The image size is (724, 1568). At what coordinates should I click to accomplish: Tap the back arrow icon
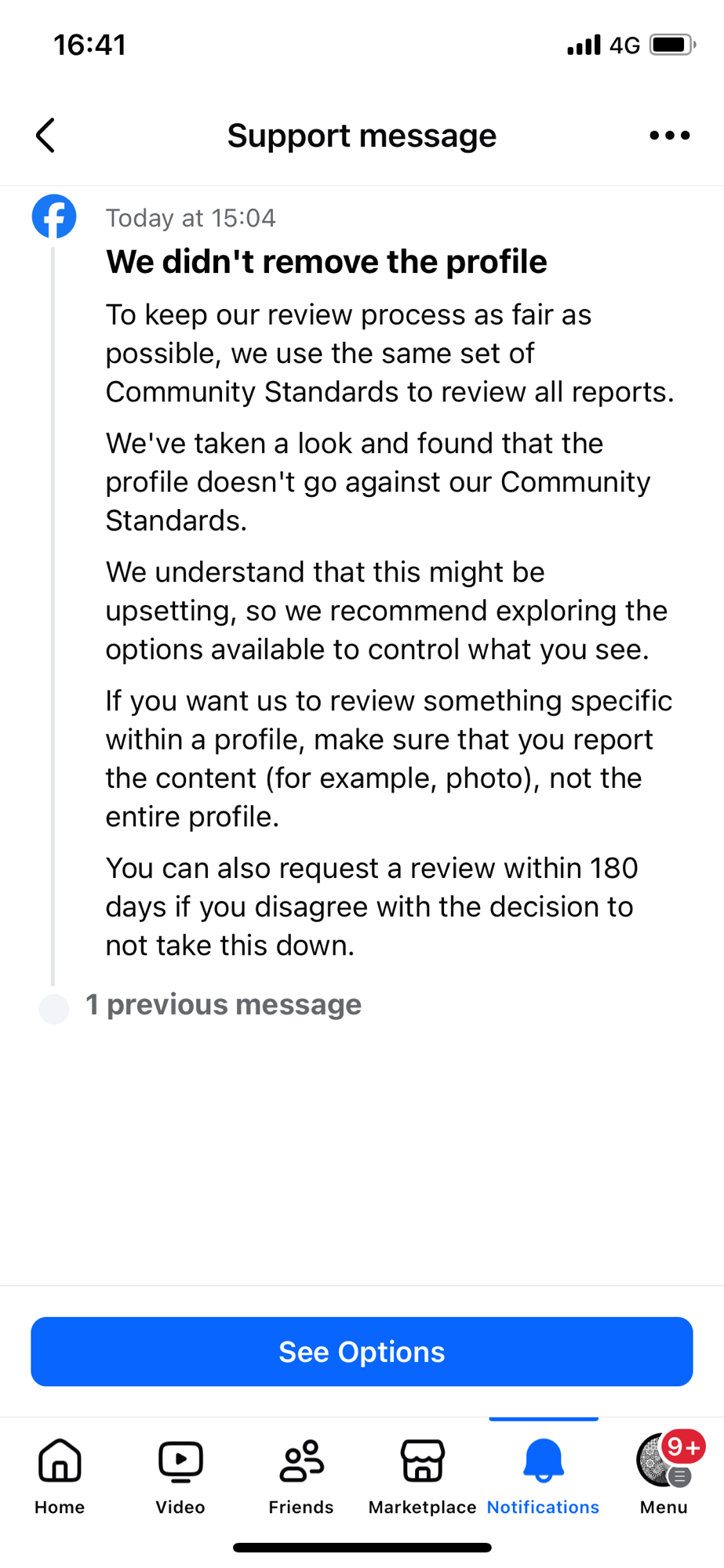pyautogui.click(x=46, y=136)
